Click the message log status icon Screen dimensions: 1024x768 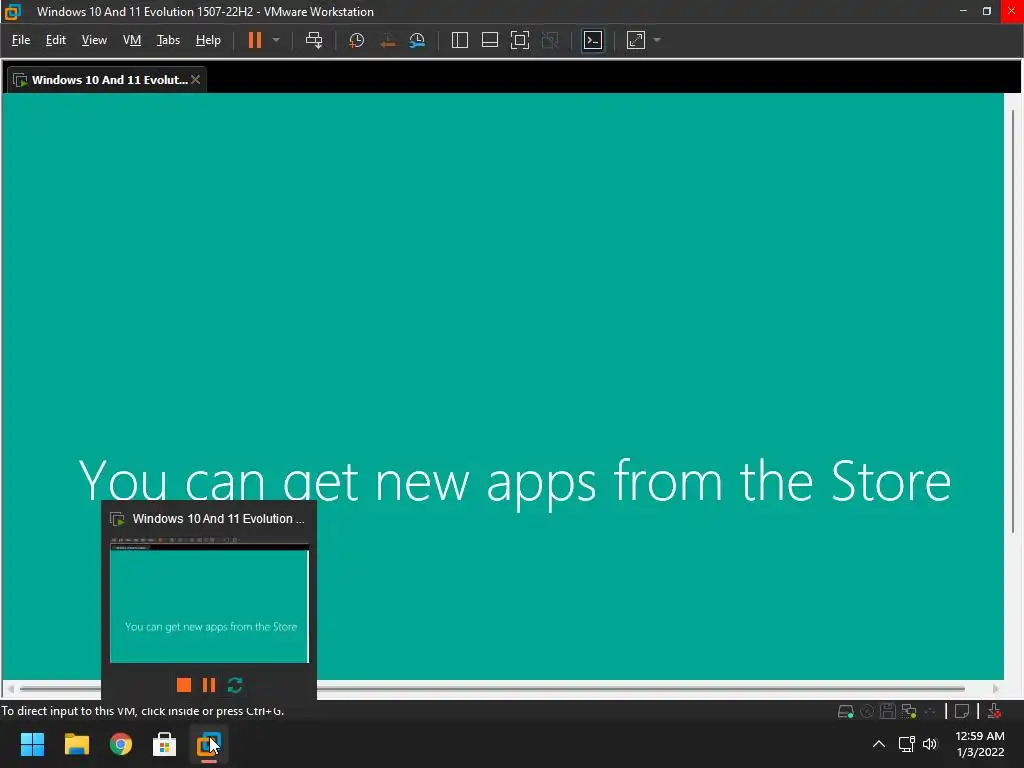962,711
